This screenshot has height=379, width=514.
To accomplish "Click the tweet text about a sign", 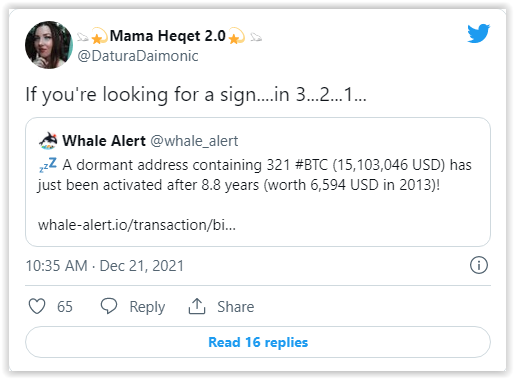I will click(x=196, y=95).
